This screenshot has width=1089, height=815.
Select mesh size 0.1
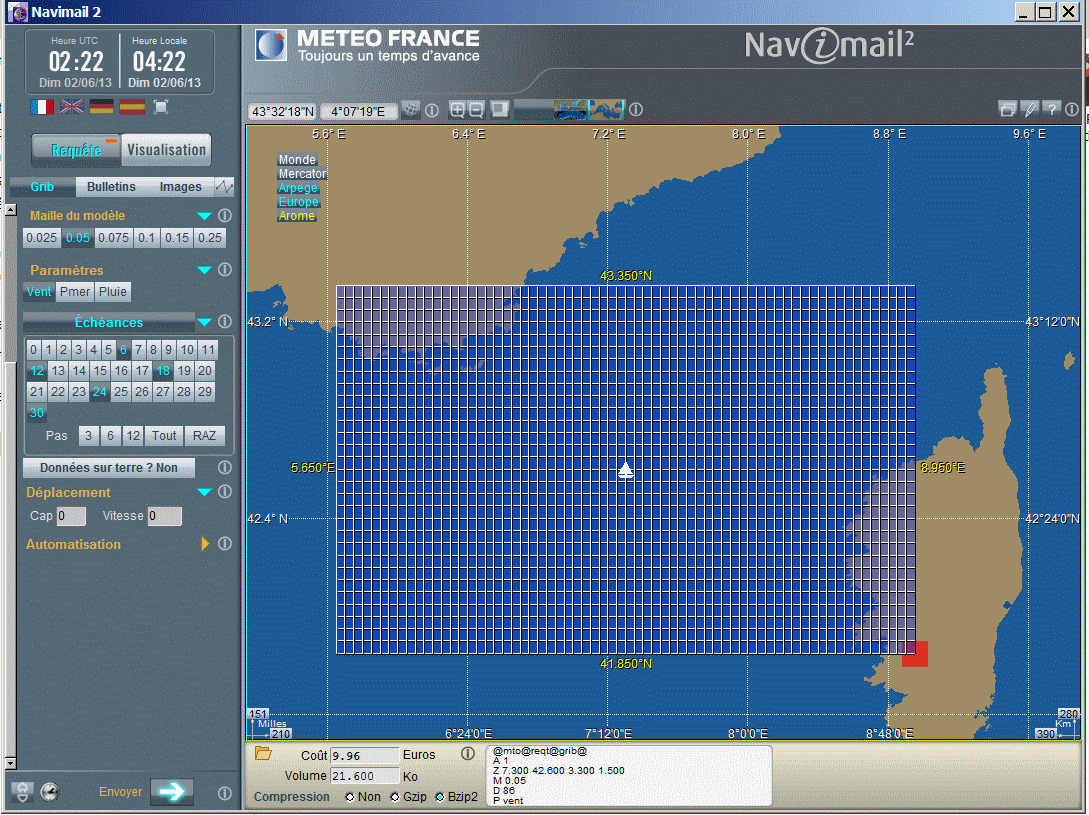[x=146, y=238]
